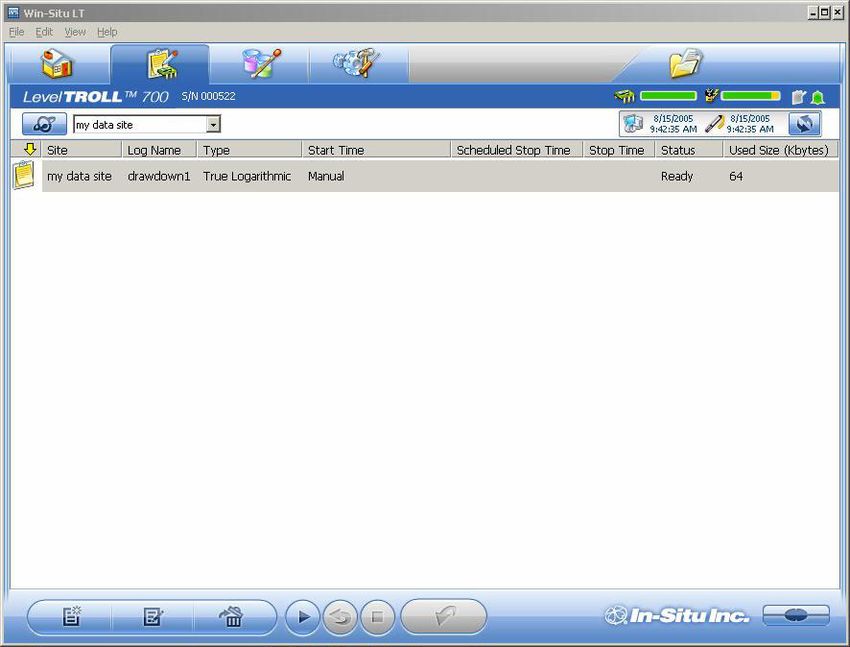Start the log with the play button

[x=302, y=617]
